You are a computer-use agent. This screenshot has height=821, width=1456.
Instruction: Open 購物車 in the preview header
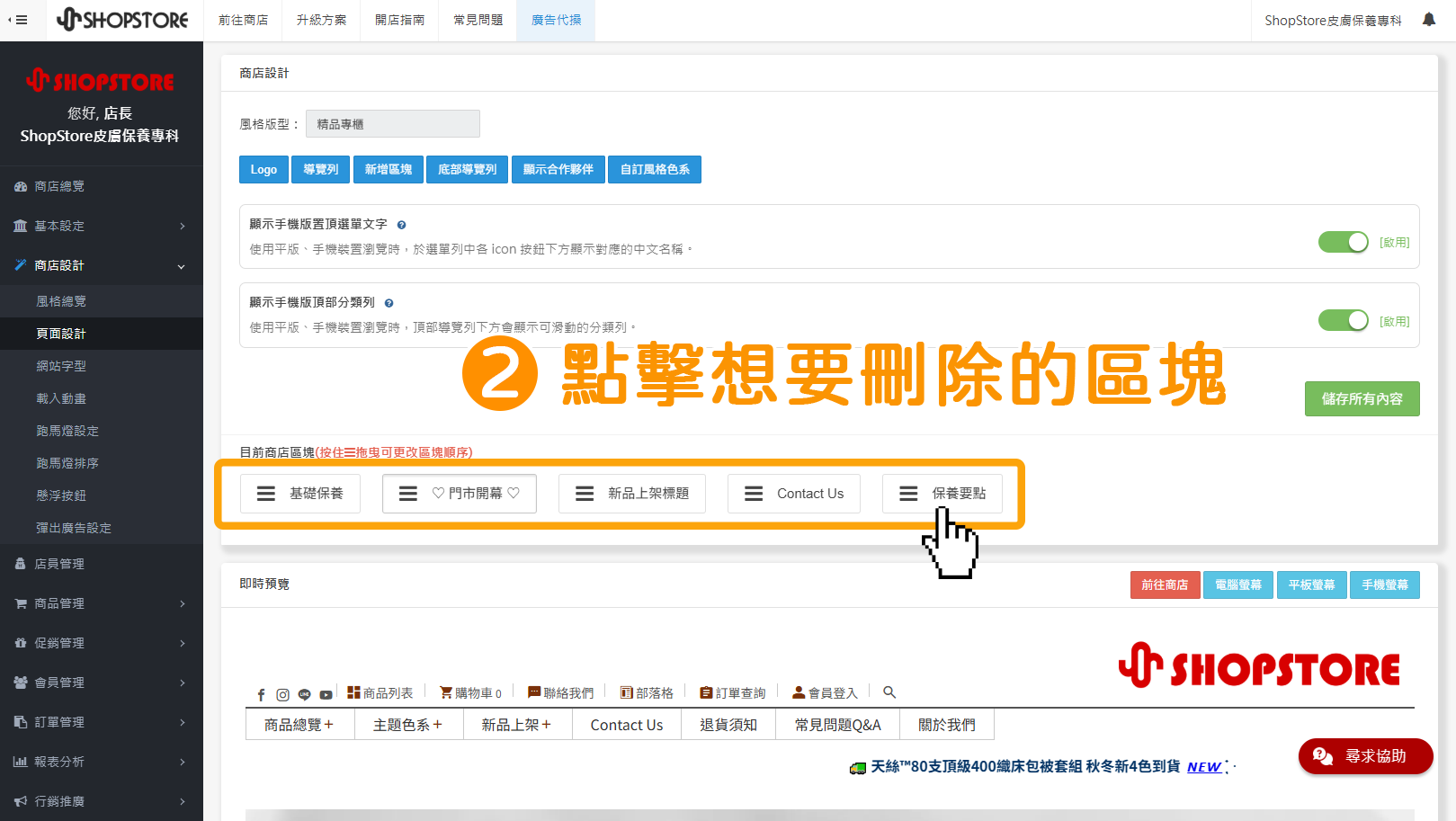point(470,692)
